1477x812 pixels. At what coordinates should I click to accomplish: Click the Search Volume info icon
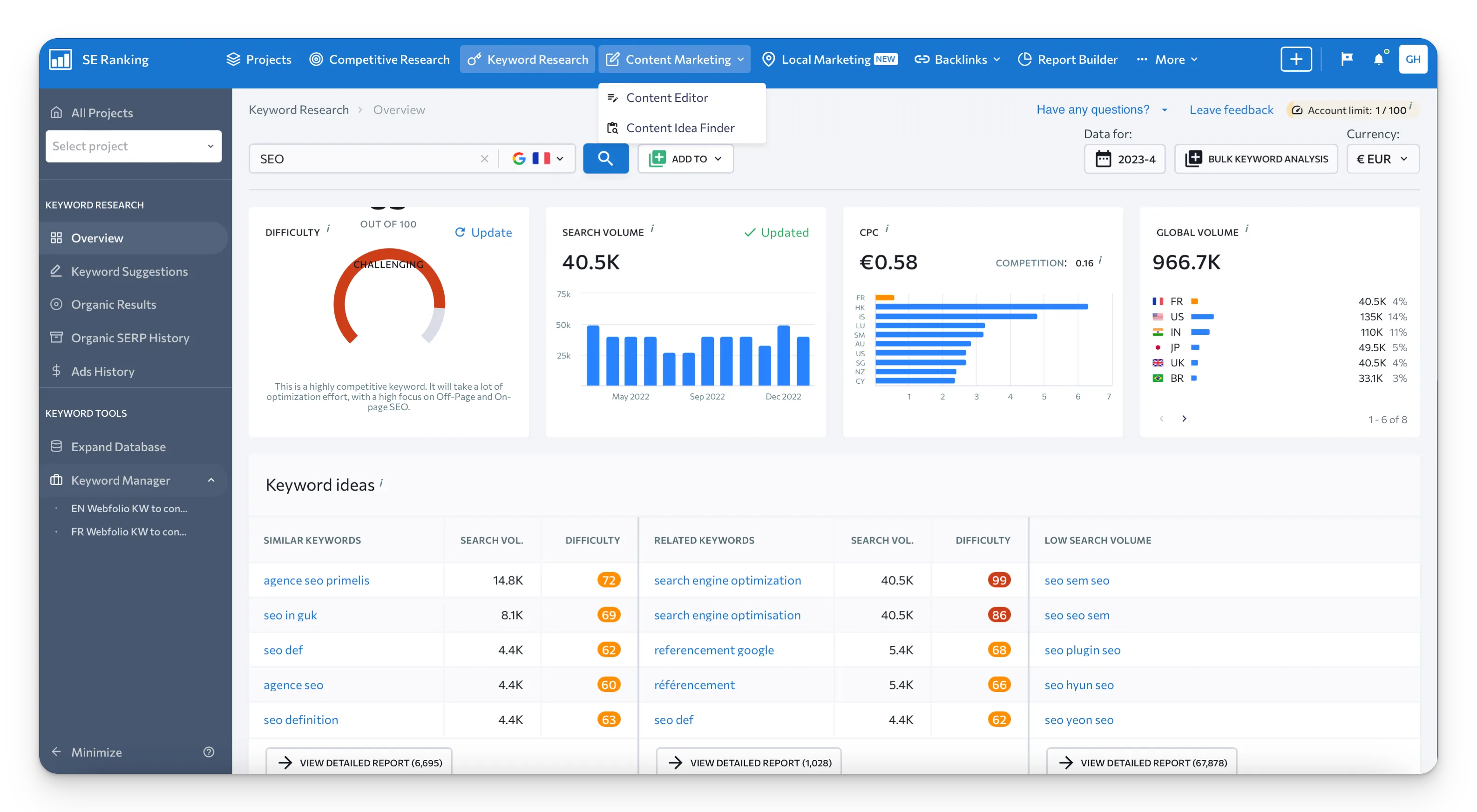652,229
